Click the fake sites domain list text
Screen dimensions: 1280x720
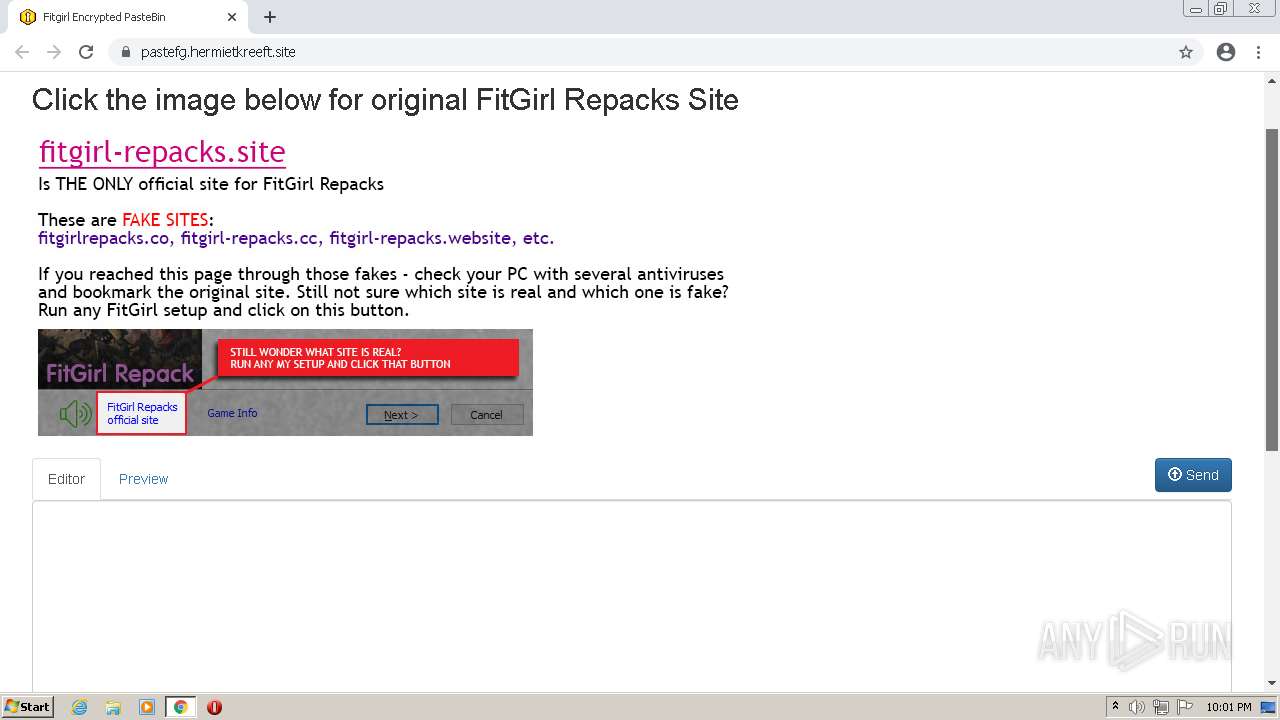tap(296, 238)
